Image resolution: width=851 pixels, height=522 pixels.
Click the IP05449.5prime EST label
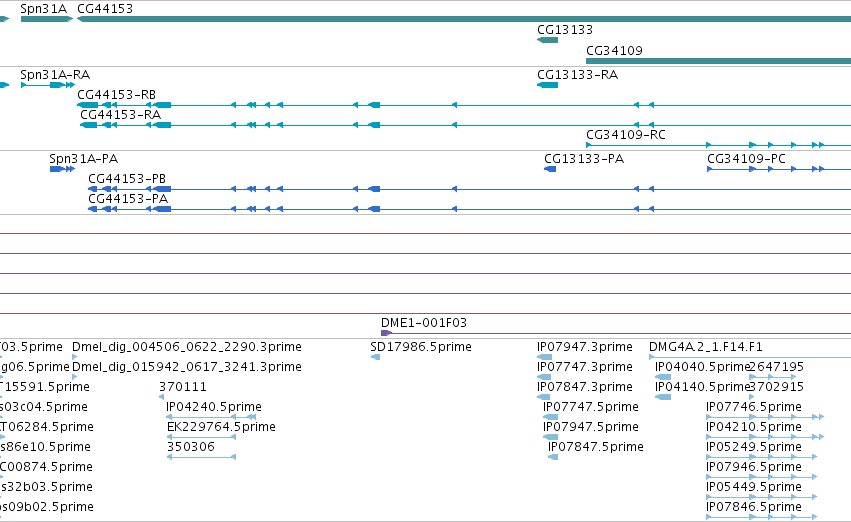(754, 487)
